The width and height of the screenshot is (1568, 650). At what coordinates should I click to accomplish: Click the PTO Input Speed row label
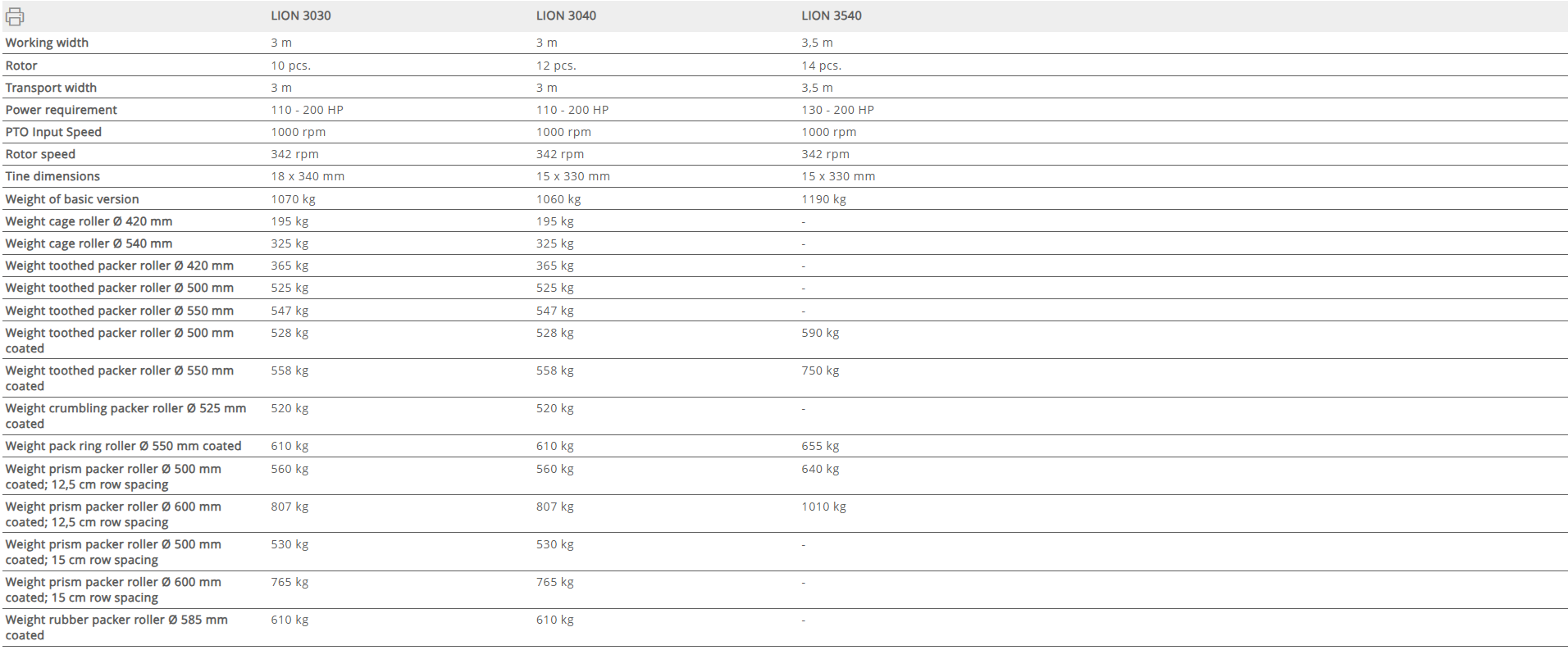pyautogui.click(x=53, y=132)
